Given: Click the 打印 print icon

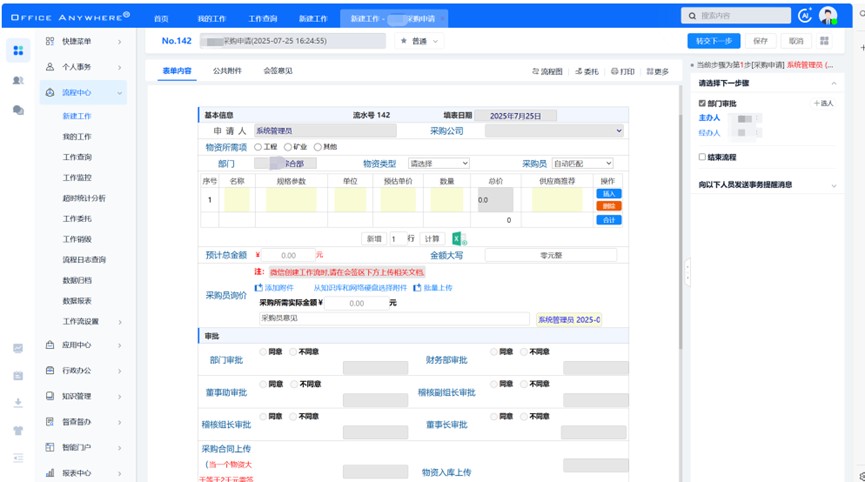Looking at the screenshot, I should pos(622,72).
